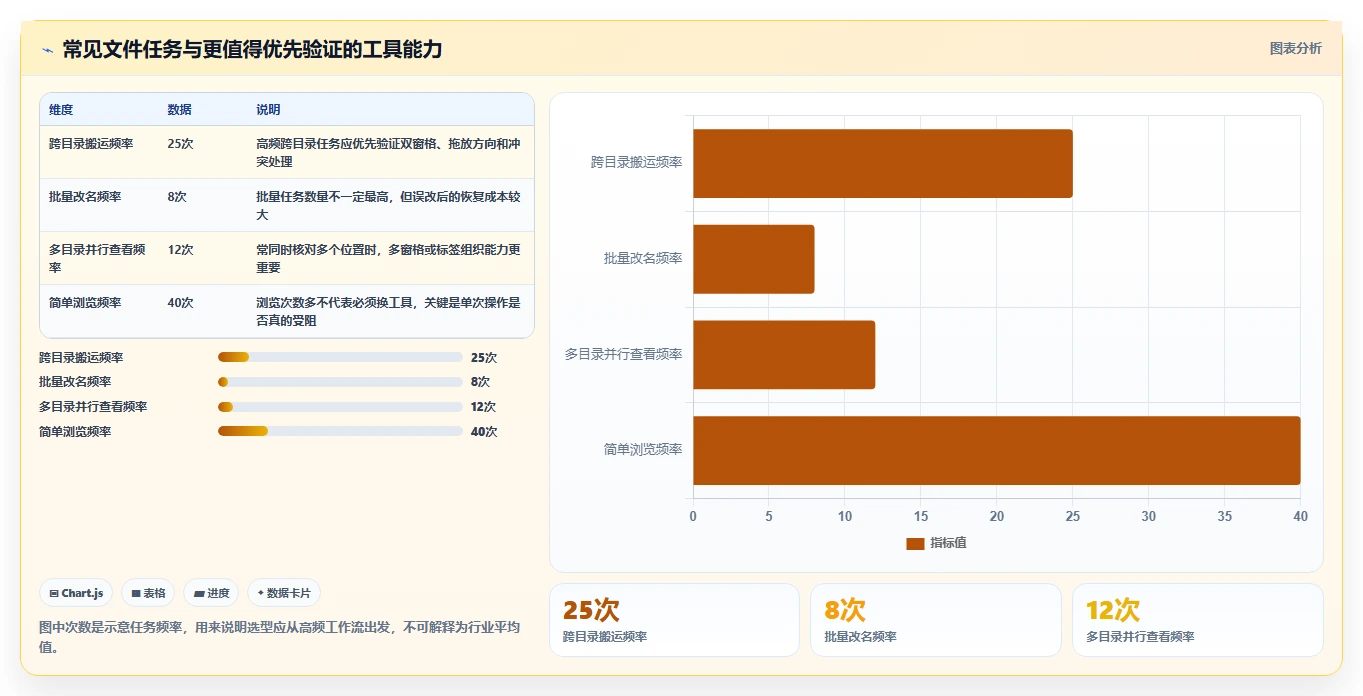Click the 8次 data card
The width and height of the screenshot is (1363, 696).
[x=936, y=620]
